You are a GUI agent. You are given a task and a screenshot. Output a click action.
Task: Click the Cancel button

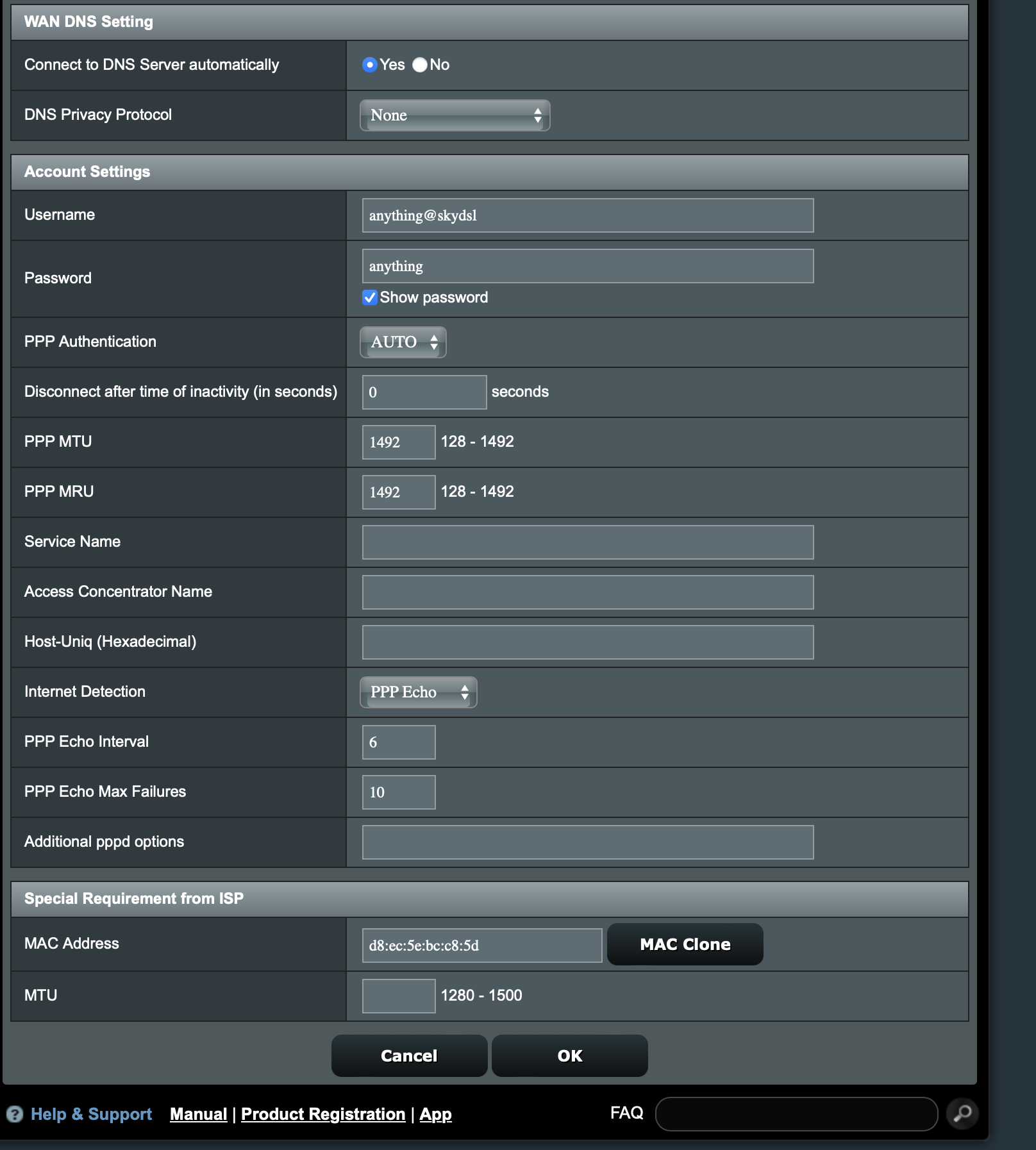[x=409, y=1056]
